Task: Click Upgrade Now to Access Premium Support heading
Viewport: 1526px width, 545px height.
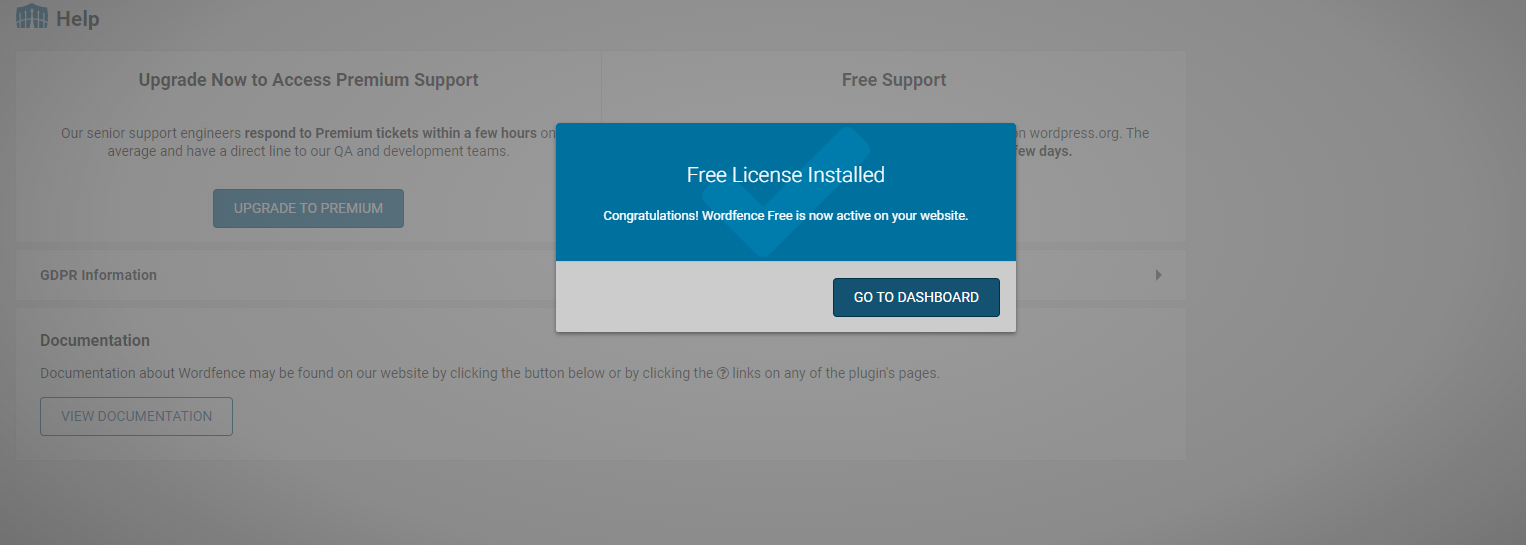Action: (x=308, y=80)
